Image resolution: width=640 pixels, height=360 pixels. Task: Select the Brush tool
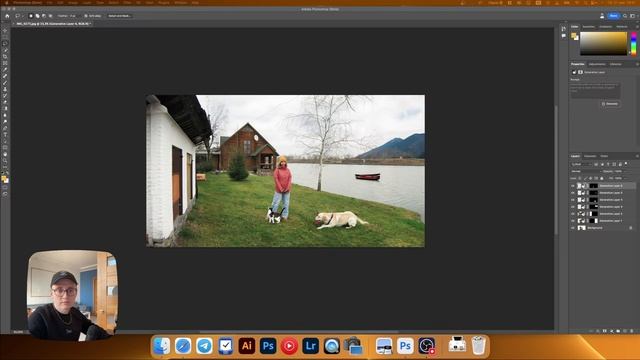5,82
